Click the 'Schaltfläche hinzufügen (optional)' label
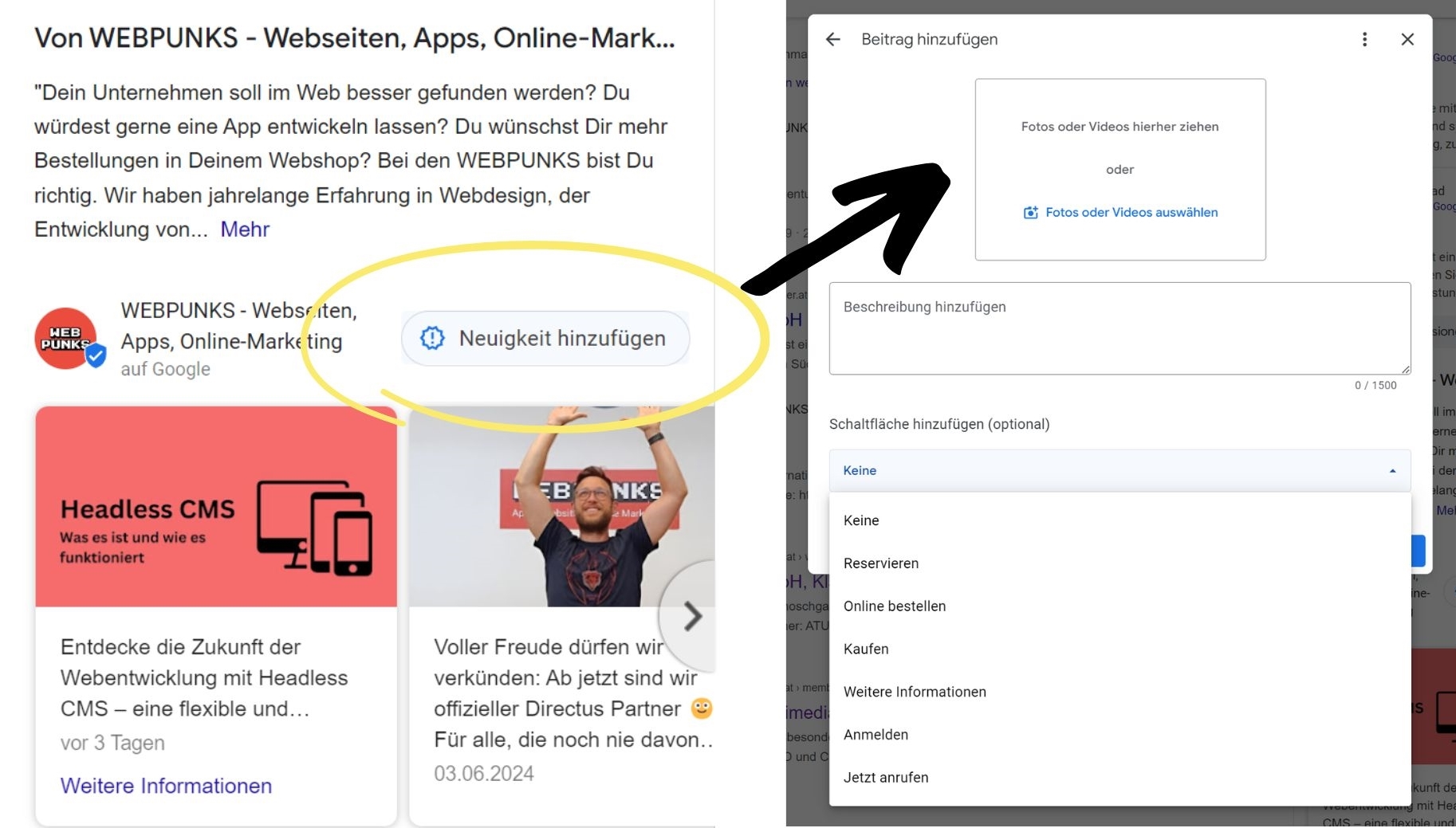 [x=939, y=425]
